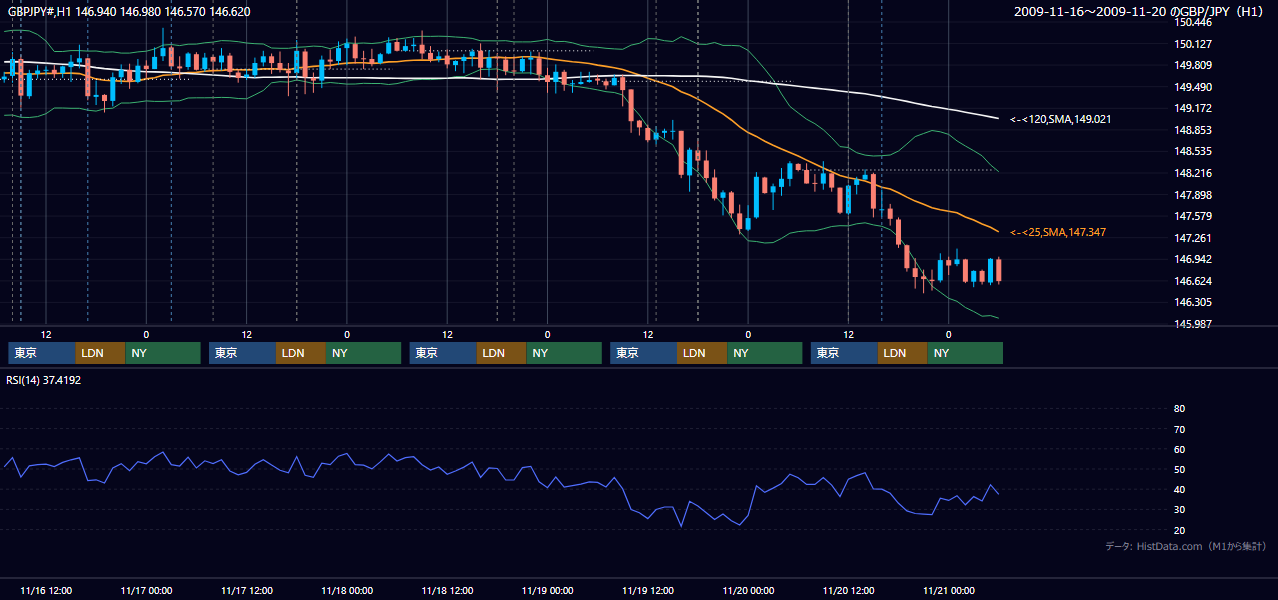Click the 11/19 00:00 time axis label
Viewport: 1278px width, 600px height.
coord(548,590)
